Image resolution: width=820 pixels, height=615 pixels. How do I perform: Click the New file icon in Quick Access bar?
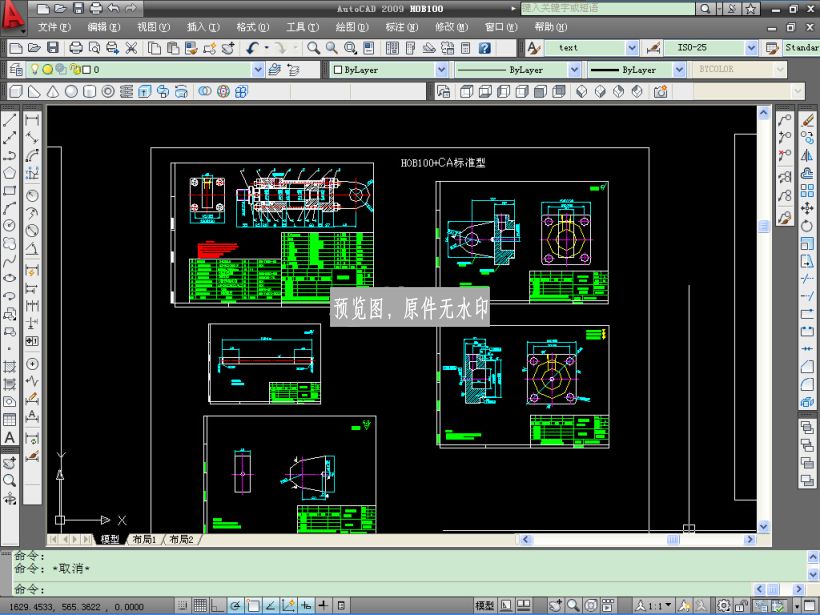[x=44, y=8]
